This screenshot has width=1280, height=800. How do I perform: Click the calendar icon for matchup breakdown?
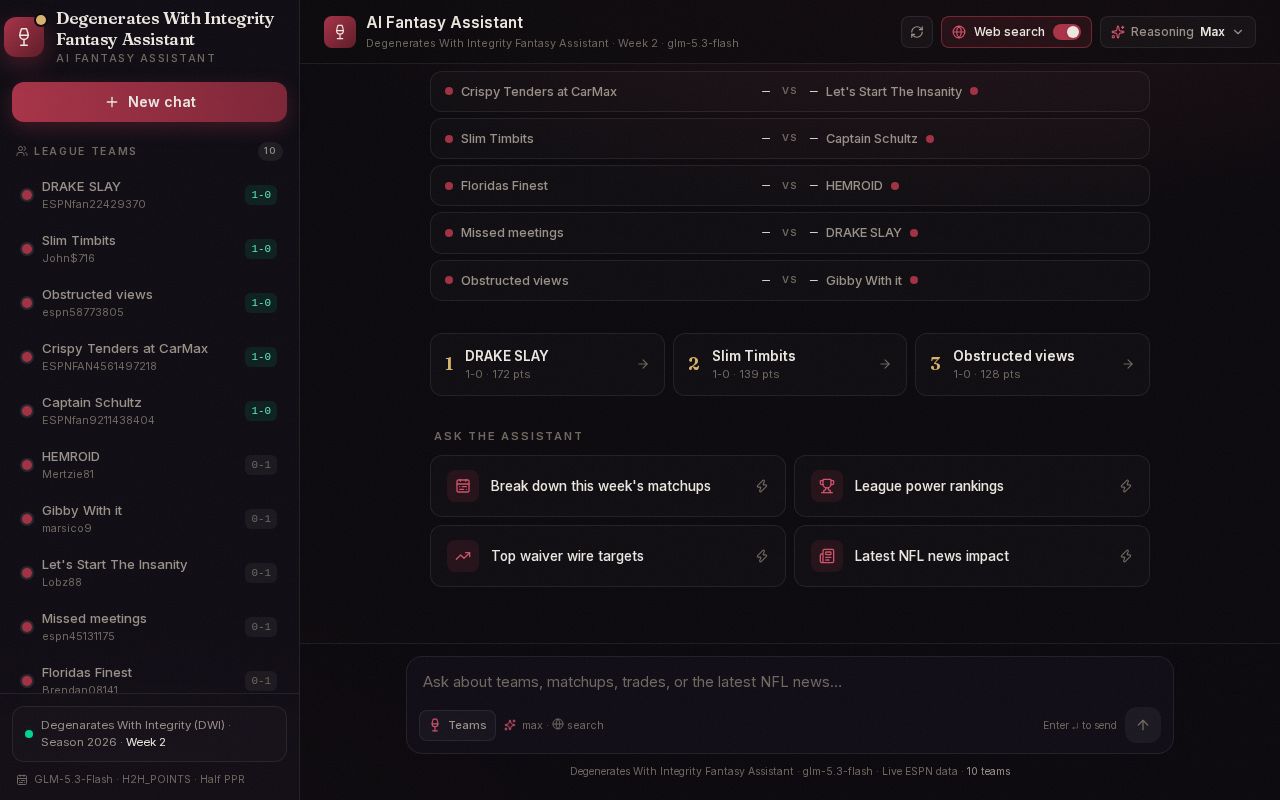463,486
